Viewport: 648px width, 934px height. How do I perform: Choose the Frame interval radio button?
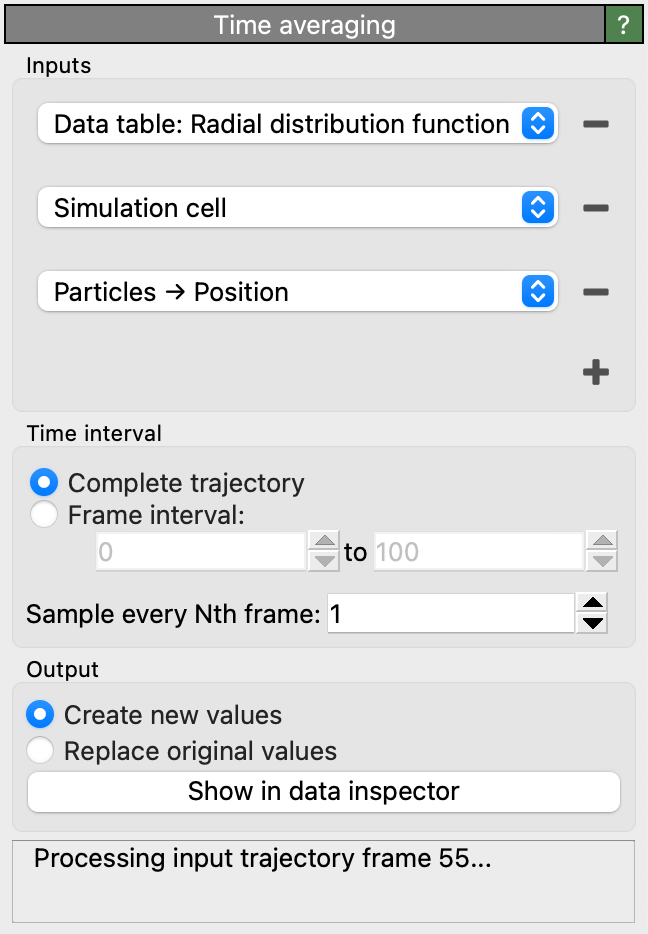[x=44, y=515]
